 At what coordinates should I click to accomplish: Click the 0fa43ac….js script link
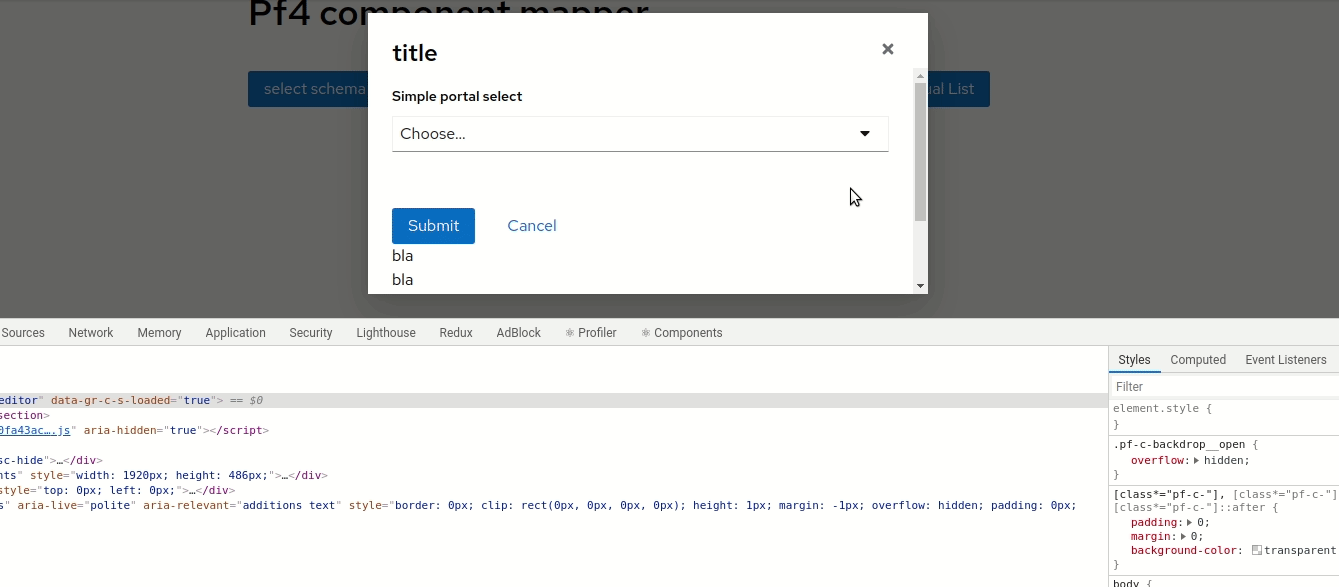(x=36, y=430)
